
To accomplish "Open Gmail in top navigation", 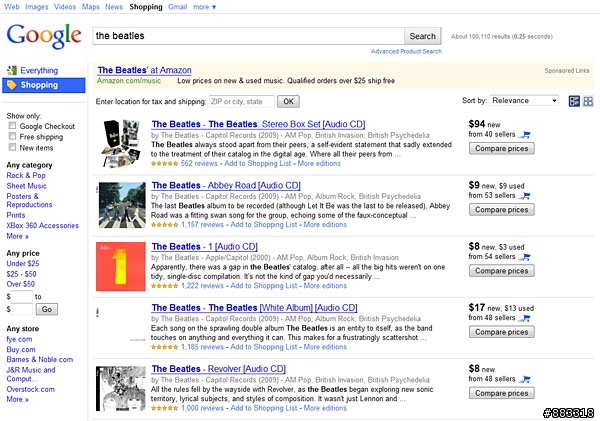I will pos(178,7).
